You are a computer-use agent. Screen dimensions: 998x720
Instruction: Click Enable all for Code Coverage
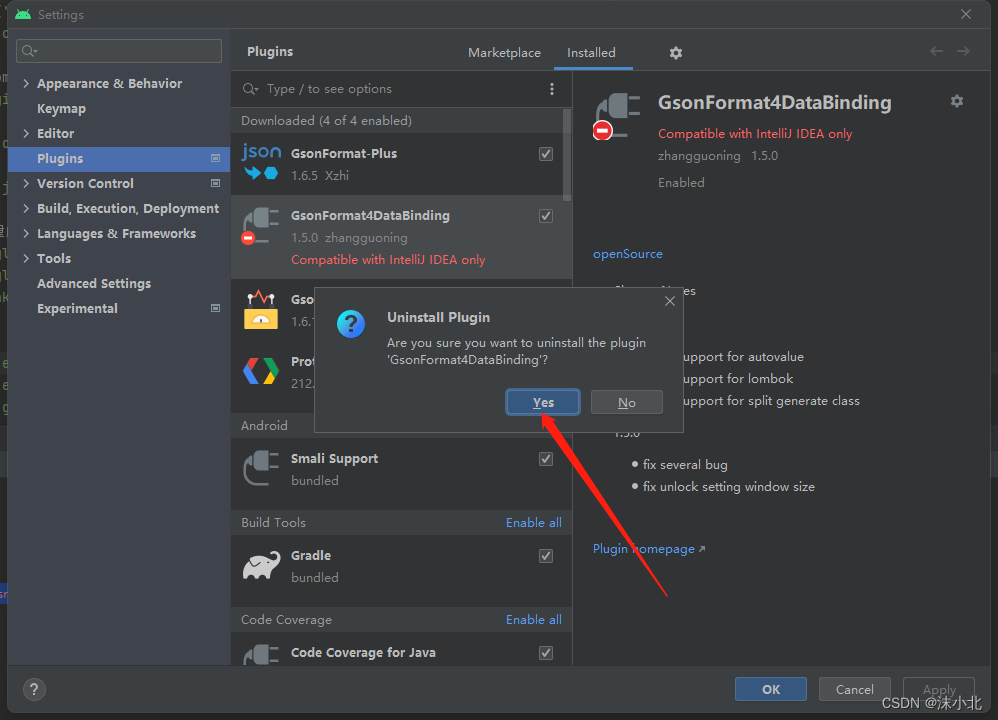point(533,619)
